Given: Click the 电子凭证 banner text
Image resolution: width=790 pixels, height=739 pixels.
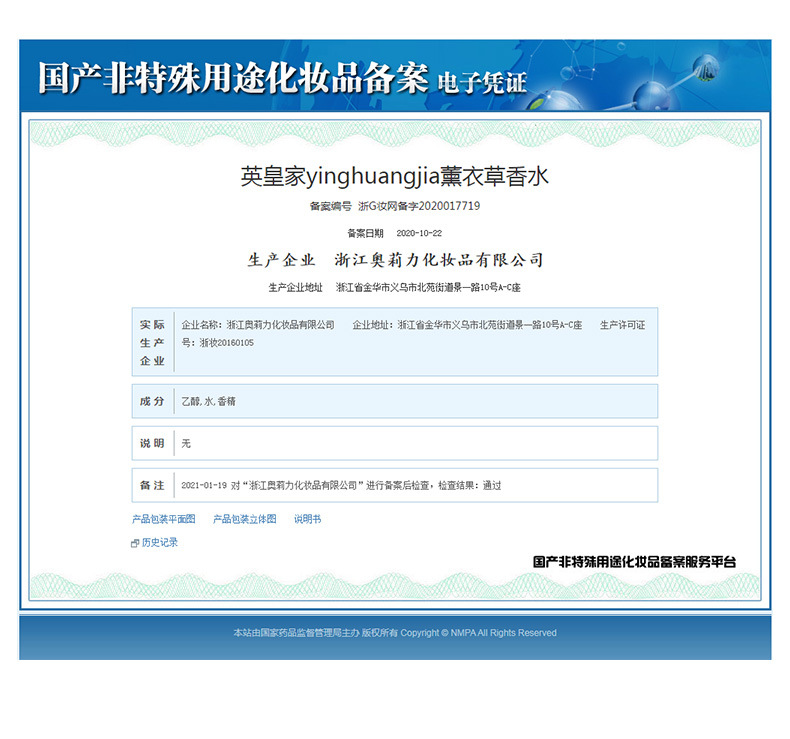Looking at the screenshot, I should point(482,83).
